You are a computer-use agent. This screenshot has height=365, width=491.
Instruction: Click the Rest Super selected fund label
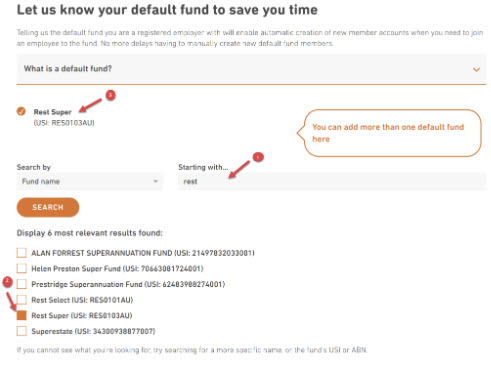[x=53, y=112]
